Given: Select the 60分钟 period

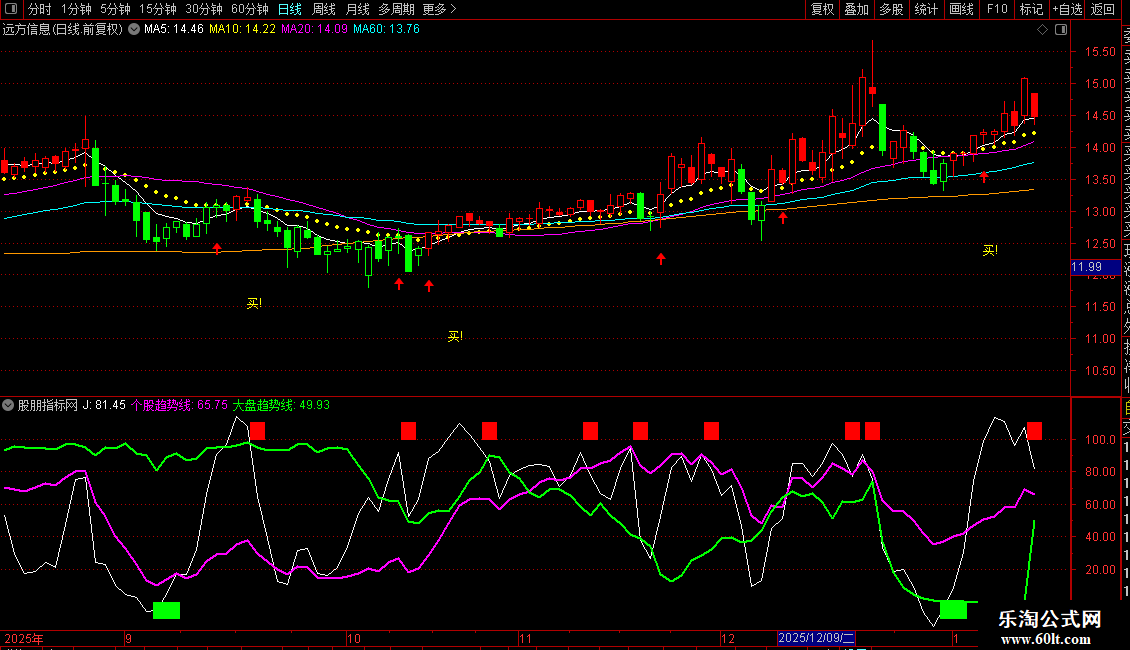Looking at the screenshot, I should click(249, 9).
